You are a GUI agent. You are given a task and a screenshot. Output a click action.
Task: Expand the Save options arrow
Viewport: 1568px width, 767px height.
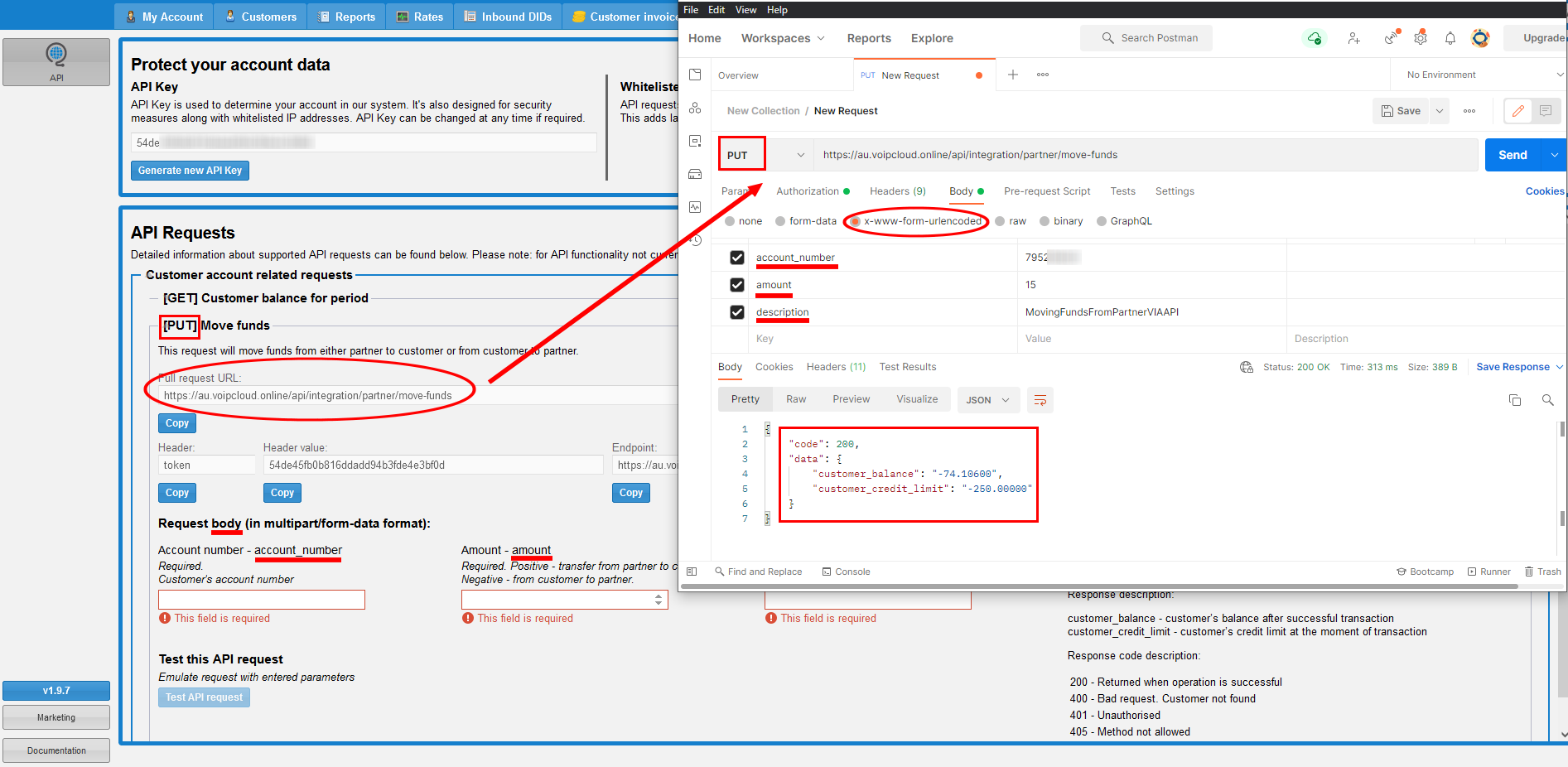coord(1440,111)
